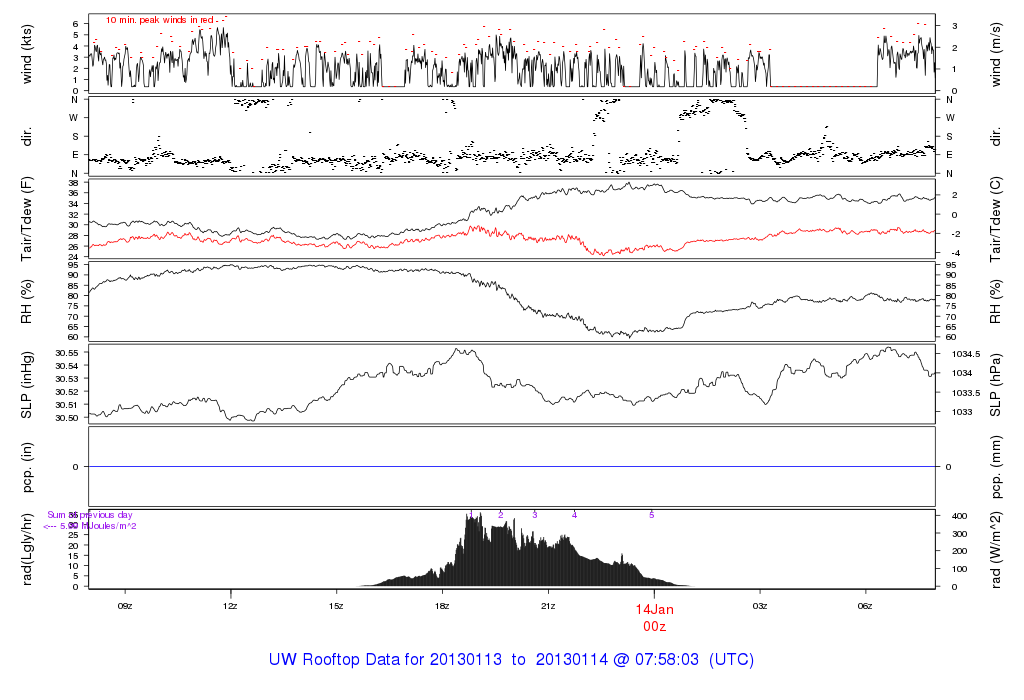Viewport: 1024px width, 700px height.
Task: Click the 09z time tick label
Action: (x=125, y=606)
